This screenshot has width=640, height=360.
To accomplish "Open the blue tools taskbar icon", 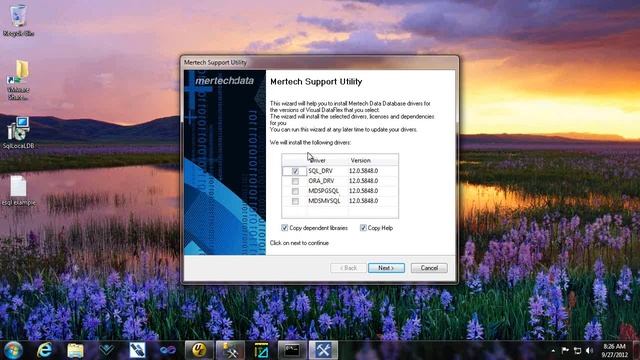I will pos(137,350).
